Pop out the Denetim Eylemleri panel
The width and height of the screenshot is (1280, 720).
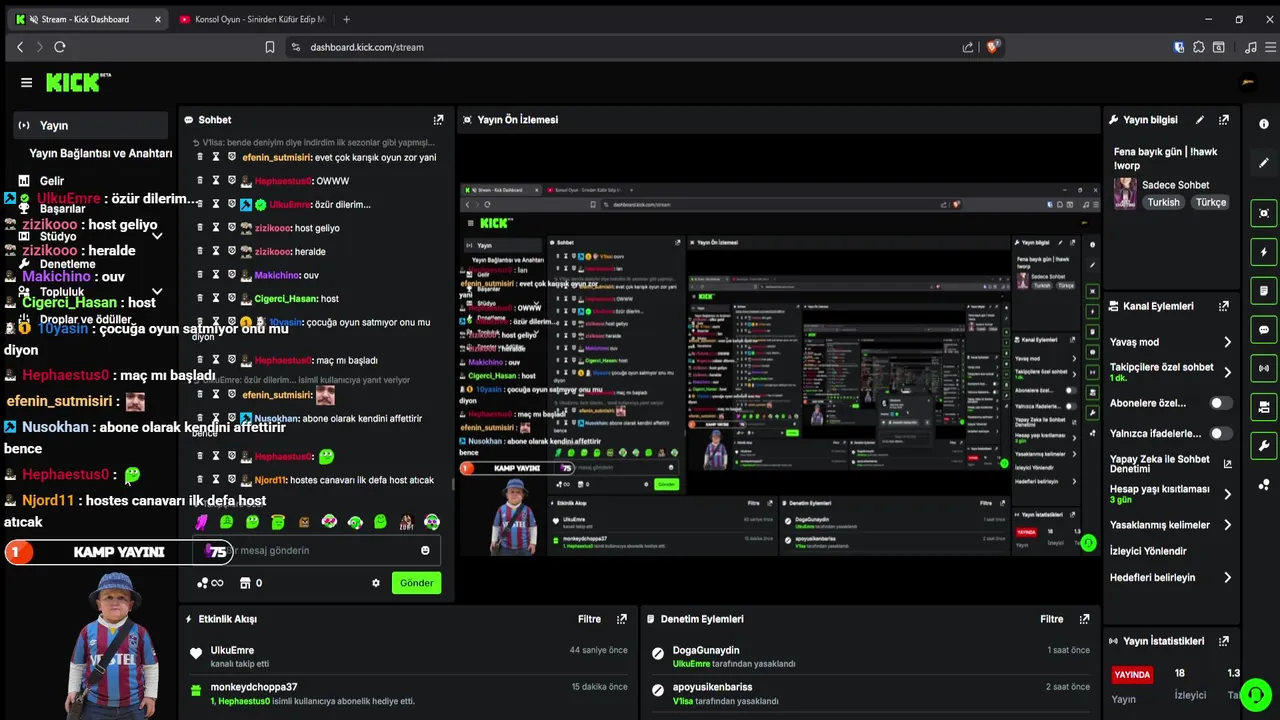1086,619
